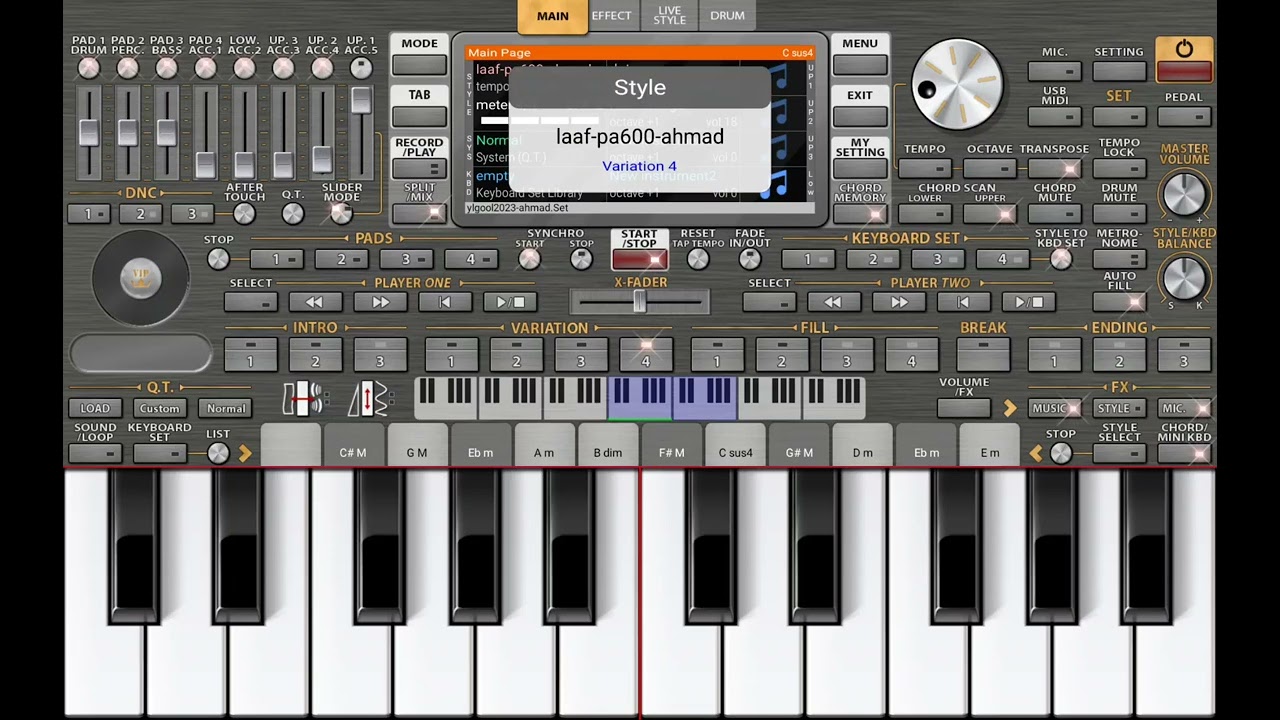Adjust the STYLE/KBD BALANCE knob
The width and height of the screenshot is (1280, 720).
click(1185, 277)
